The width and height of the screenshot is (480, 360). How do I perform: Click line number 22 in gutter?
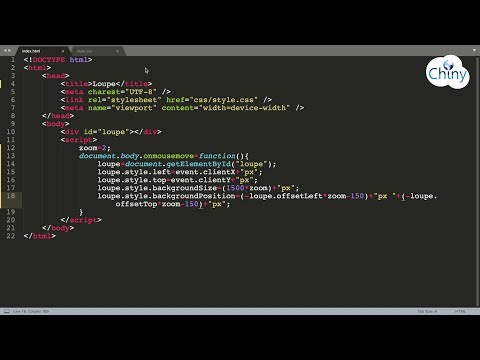pos(11,236)
